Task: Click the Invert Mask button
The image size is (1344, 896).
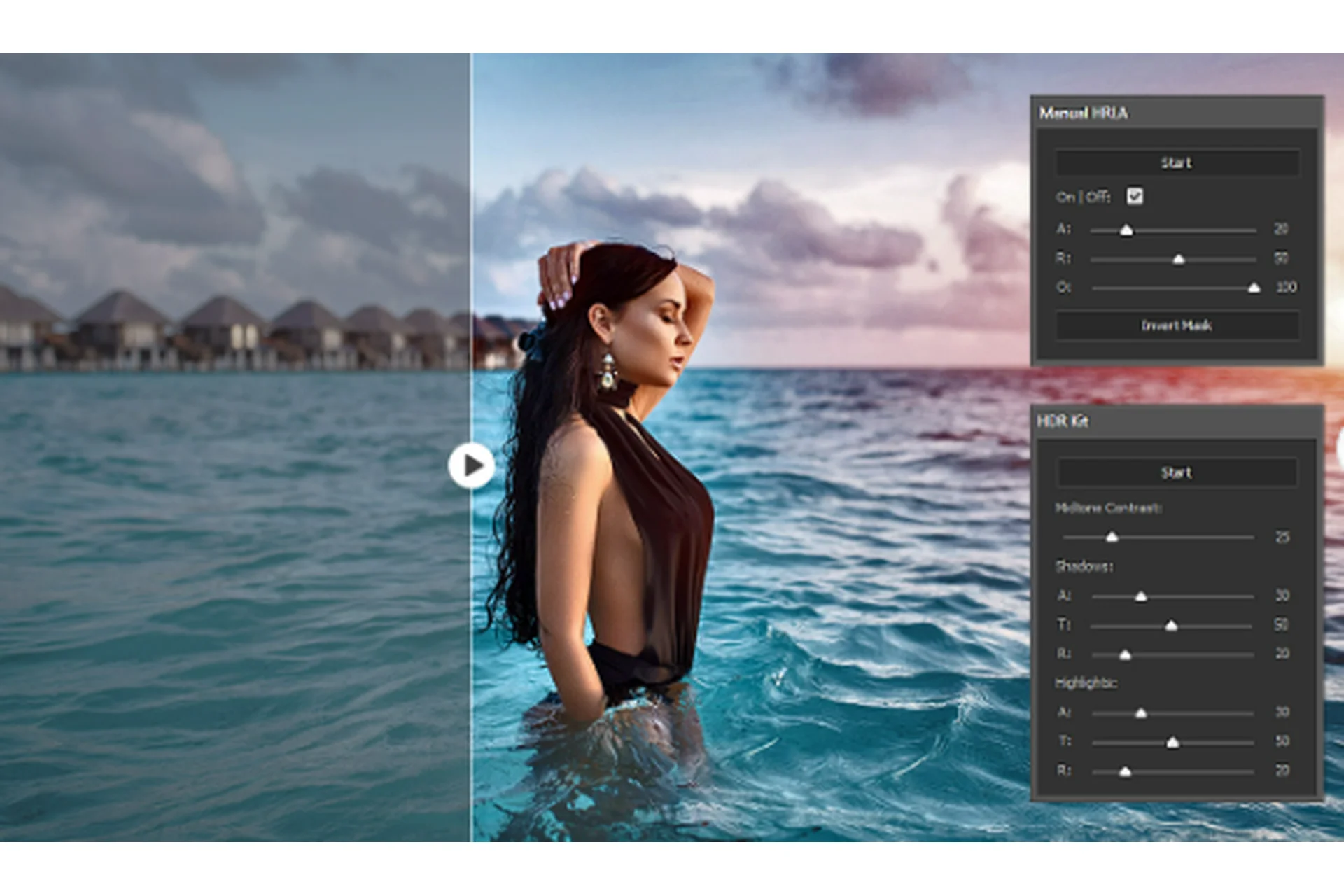Action: click(x=1176, y=325)
